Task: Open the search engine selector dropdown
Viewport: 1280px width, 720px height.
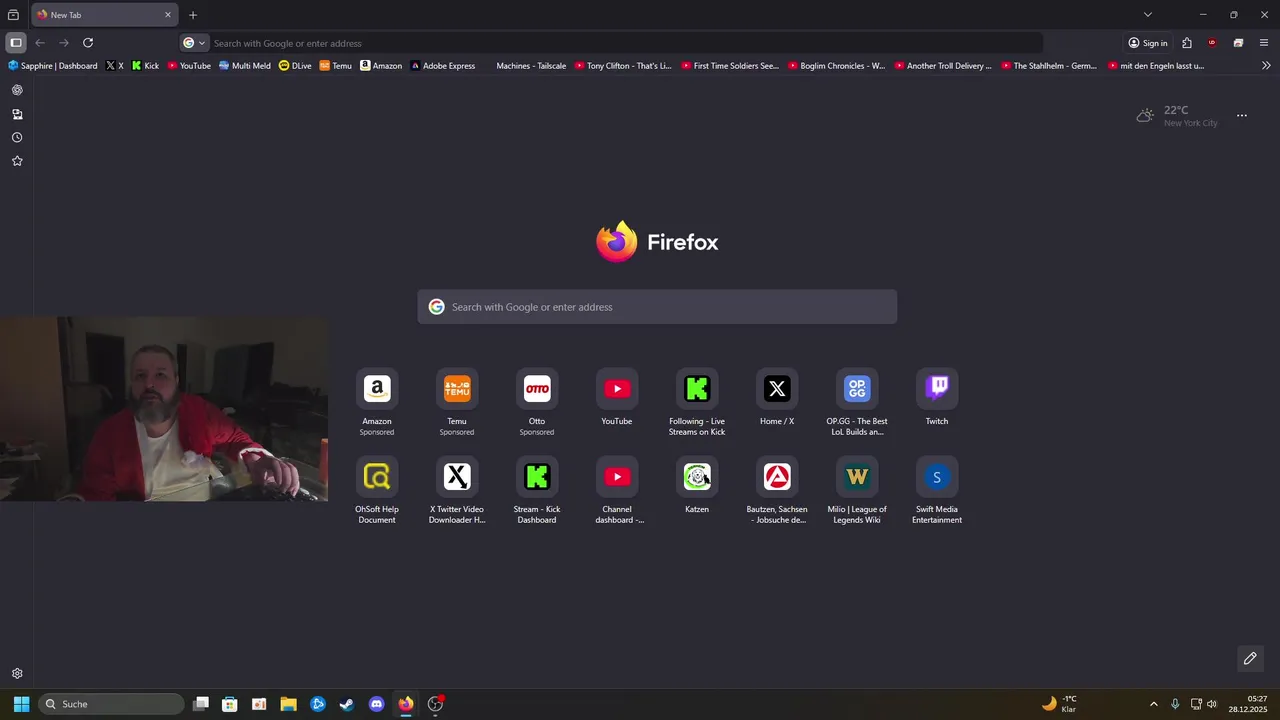Action: [x=194, y=43]
